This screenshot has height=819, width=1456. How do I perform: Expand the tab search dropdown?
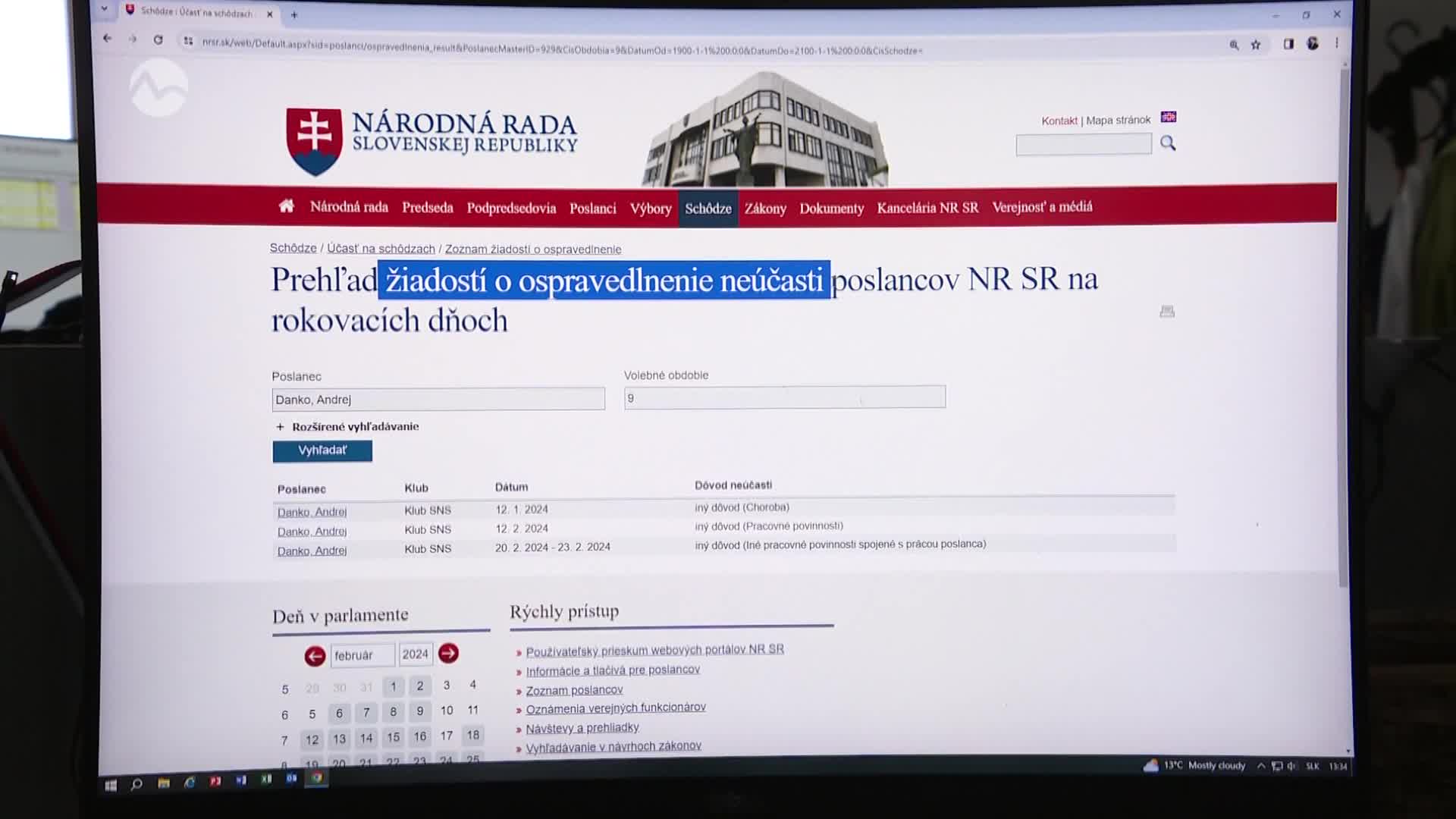pyautogui.click(x=104, y=9)
